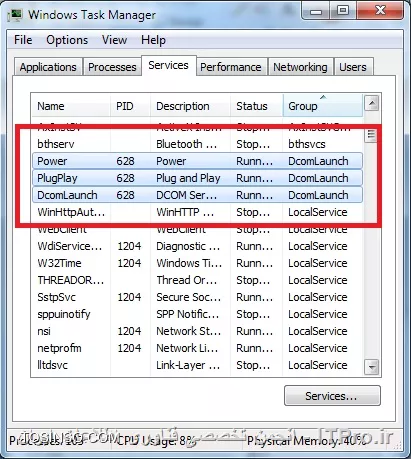Click the Secure Soc... description cell
The width and height of the screenshot is (411, 459).
(189, 297)
